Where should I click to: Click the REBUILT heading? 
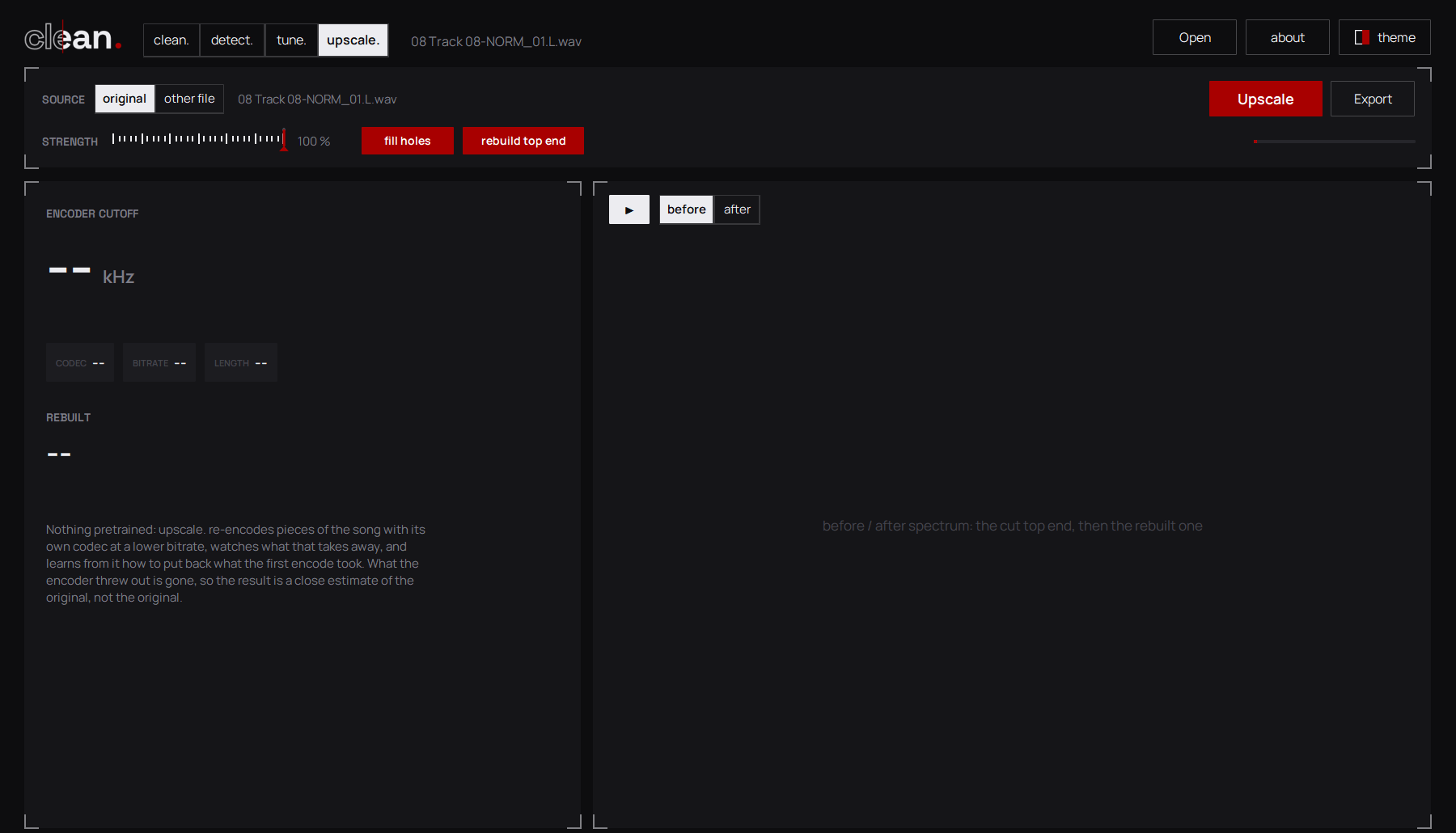(x=68, y=417)
